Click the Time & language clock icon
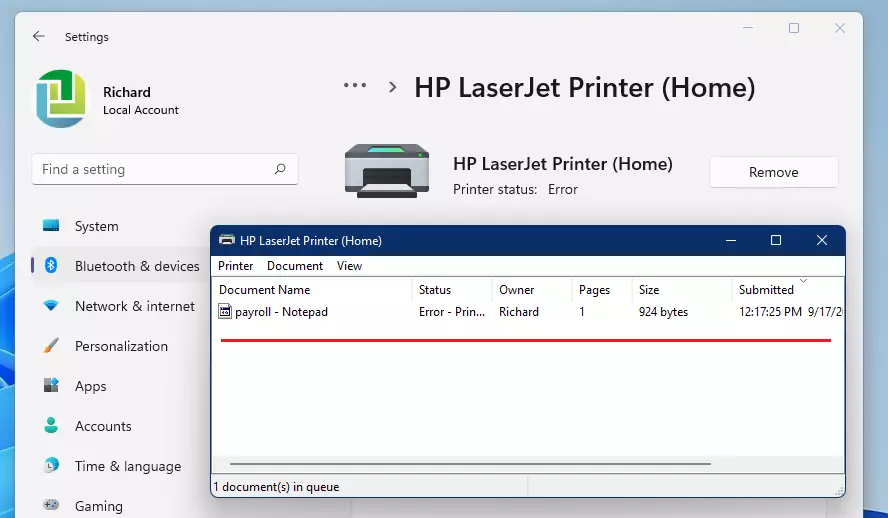888x518 pixels. point(51,465)
